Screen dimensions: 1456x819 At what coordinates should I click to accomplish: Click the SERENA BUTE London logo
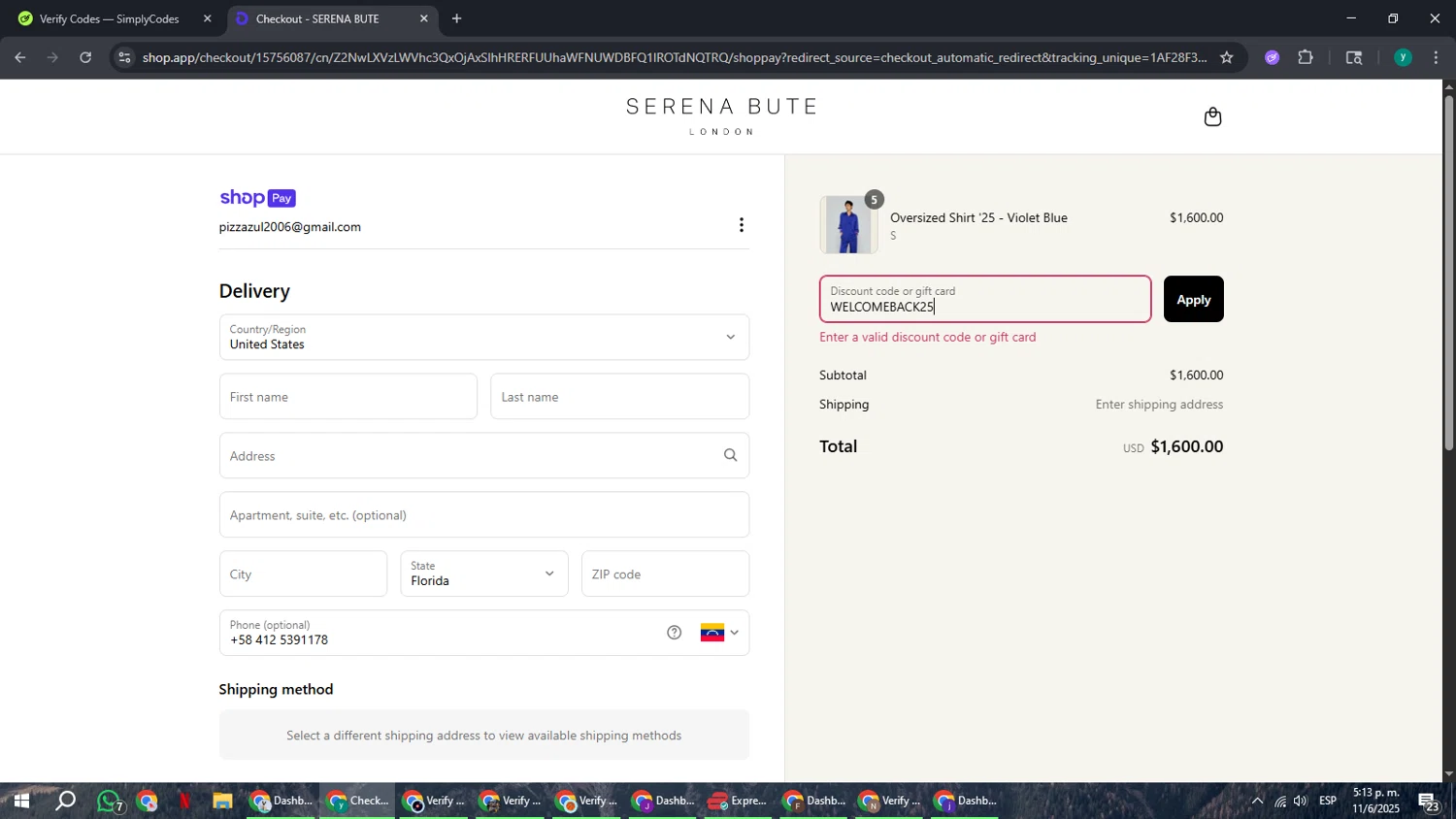click(721, 116)
